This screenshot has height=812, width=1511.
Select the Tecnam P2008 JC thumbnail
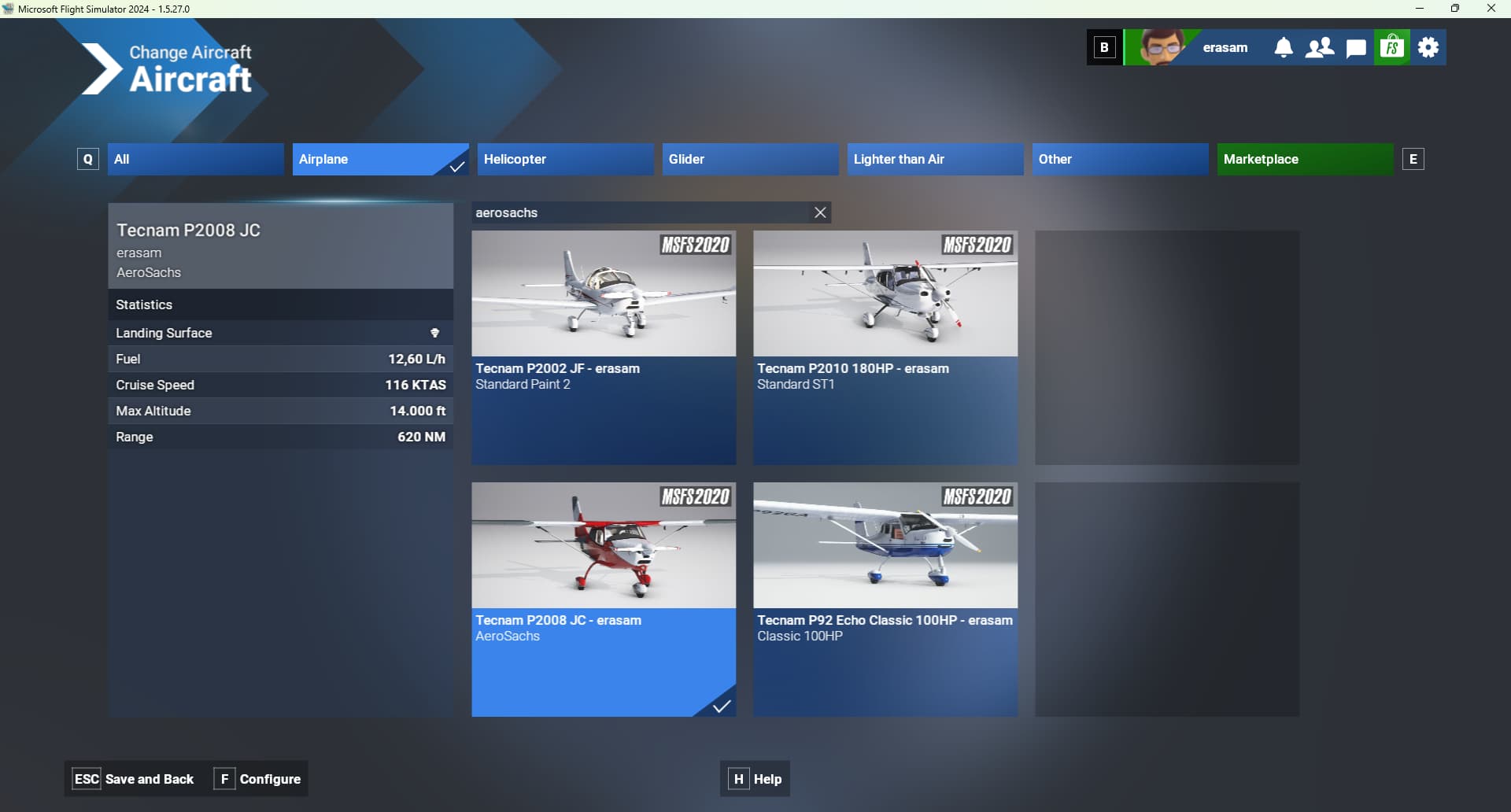pyautogui.click(x=604, y=545)
